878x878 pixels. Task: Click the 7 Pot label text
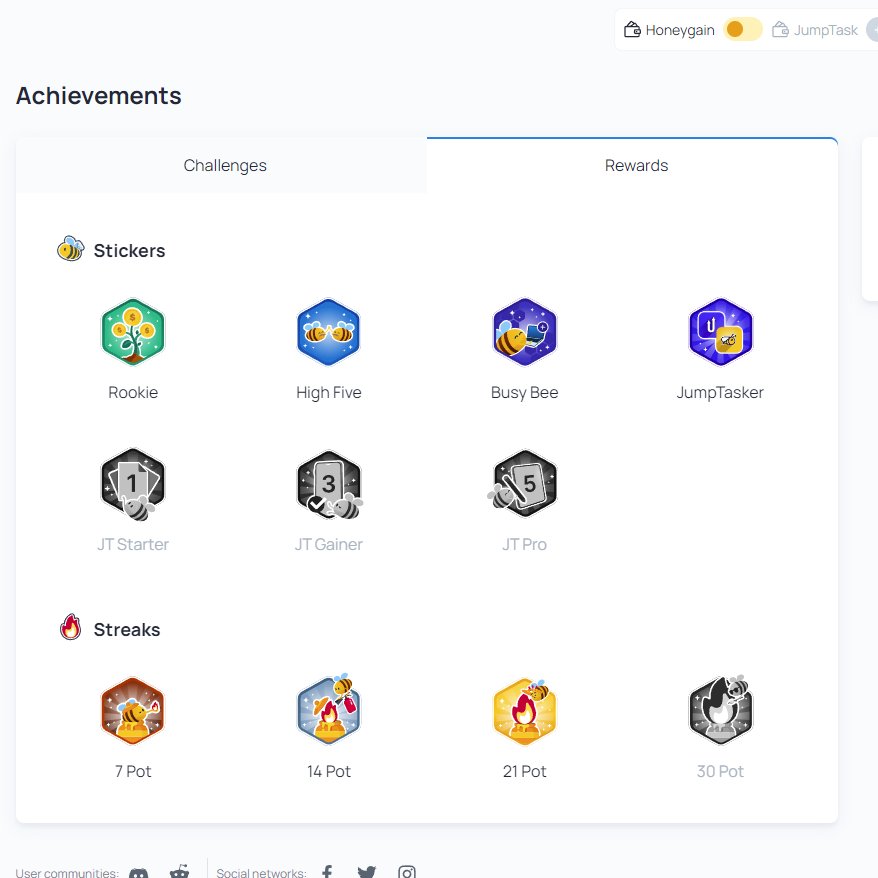pyautogui.click(x=133, y=771)
